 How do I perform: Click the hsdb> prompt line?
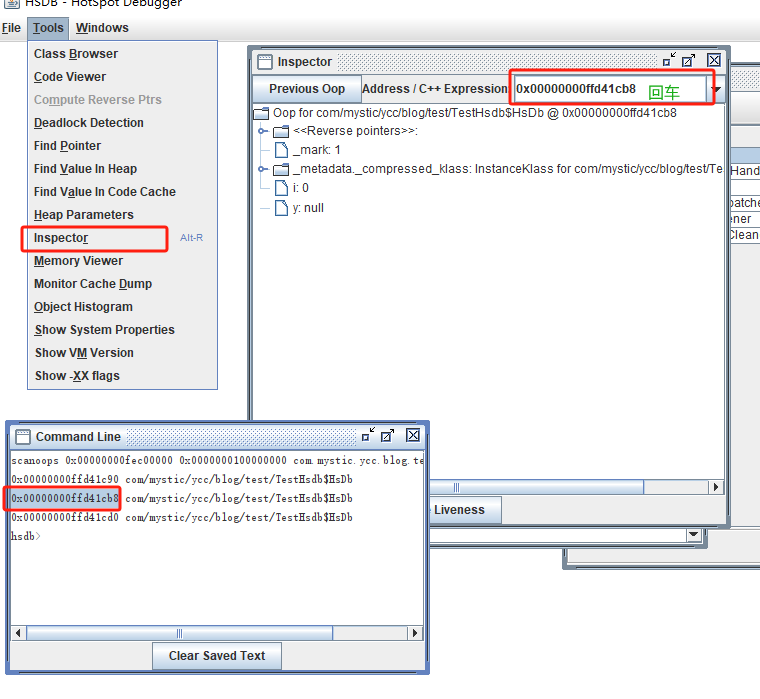25,537
